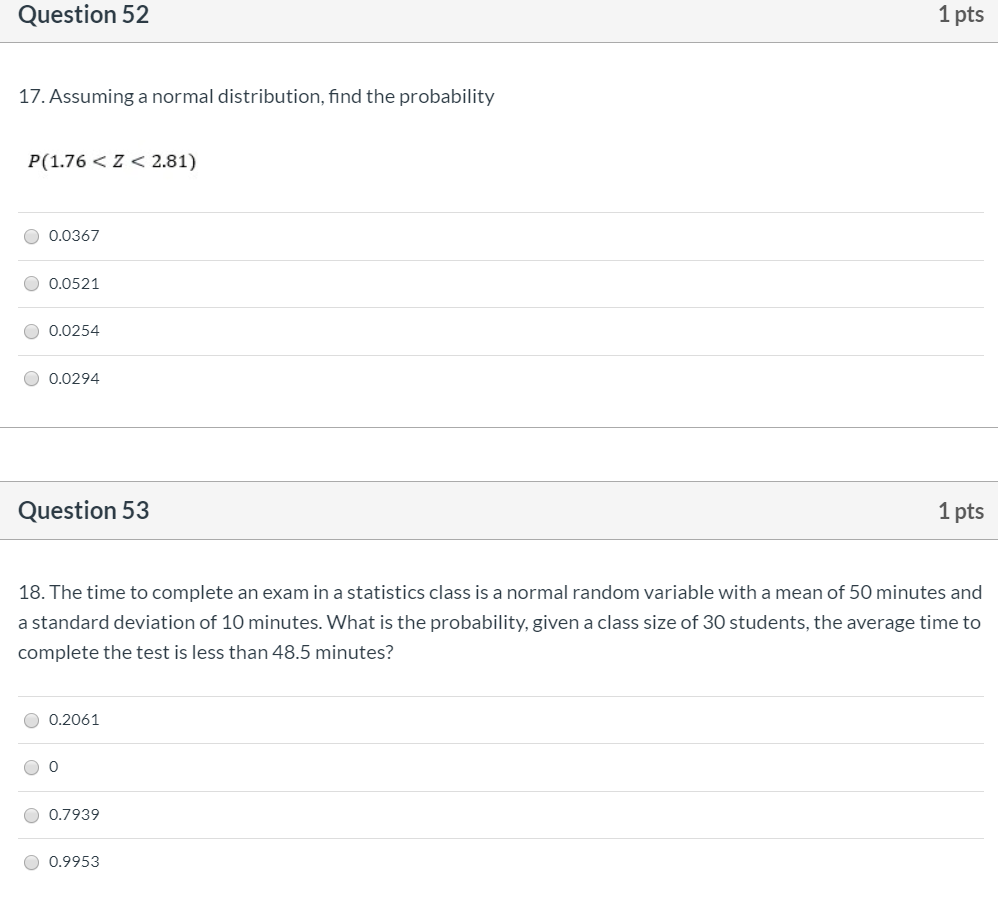This screenshot has width=998, height=899.
Task: Click the Question 52 prompt text
Action: [256, 96]
